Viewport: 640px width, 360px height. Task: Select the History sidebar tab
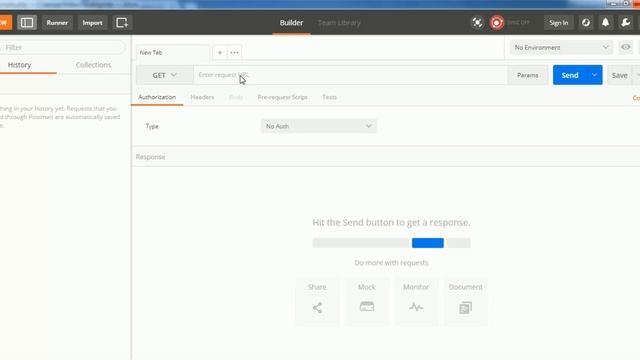[19, 65]
